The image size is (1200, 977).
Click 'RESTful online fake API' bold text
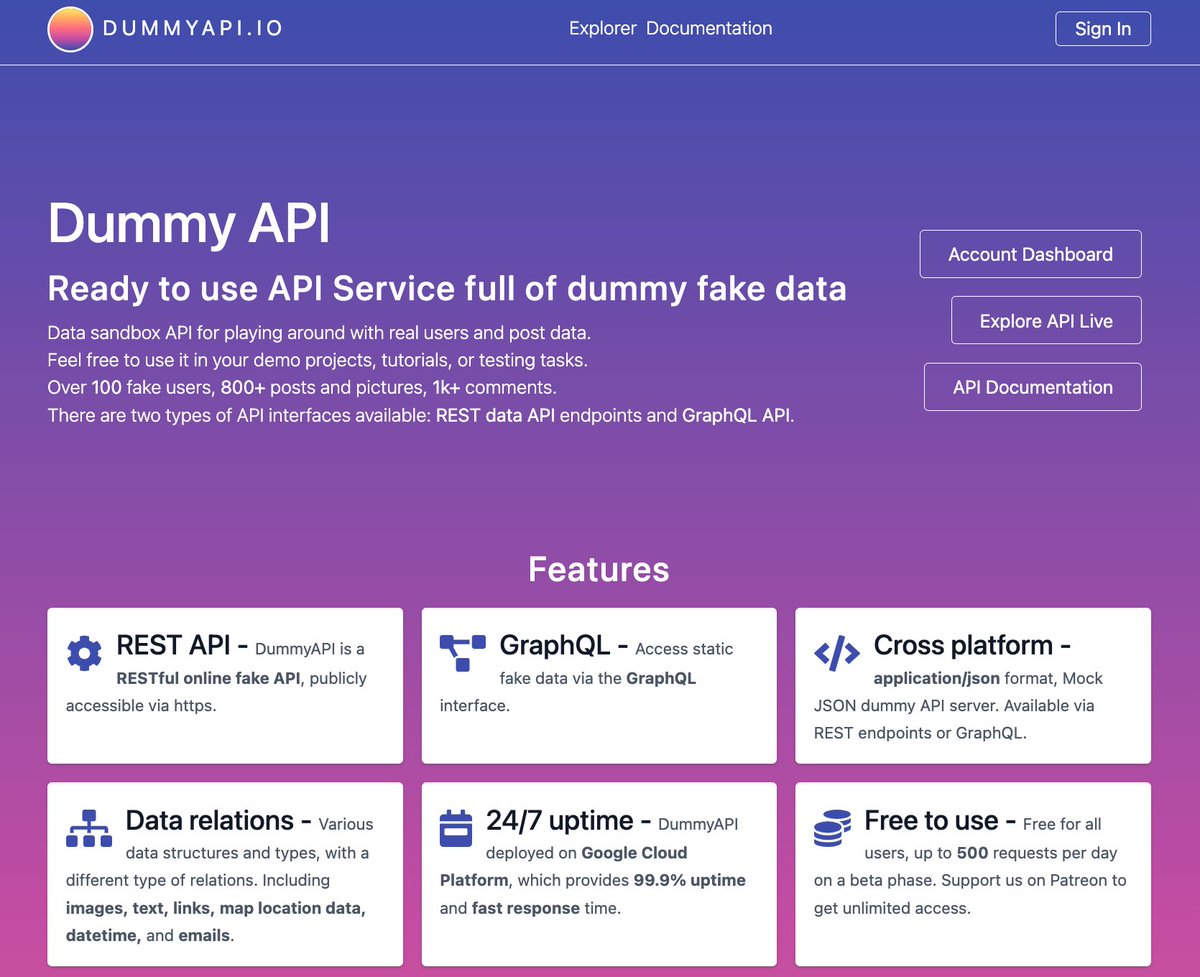tap(208, 678)
